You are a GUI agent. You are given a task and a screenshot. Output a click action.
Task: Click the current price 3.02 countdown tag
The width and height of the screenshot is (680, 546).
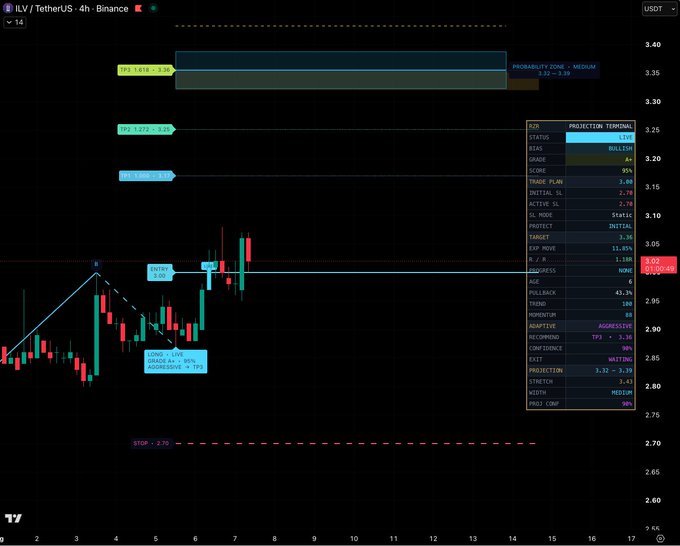point(659,265)
